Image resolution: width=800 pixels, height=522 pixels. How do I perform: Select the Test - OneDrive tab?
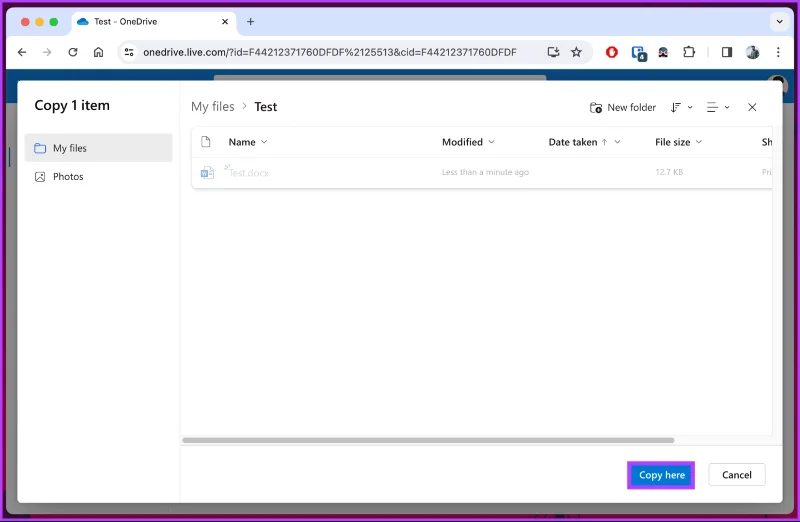(153, 22)
